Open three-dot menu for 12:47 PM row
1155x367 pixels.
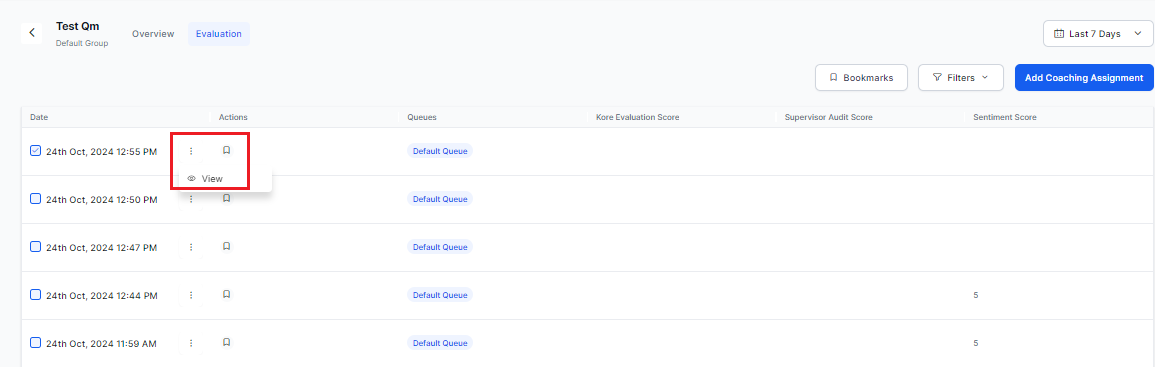[191, 247]
